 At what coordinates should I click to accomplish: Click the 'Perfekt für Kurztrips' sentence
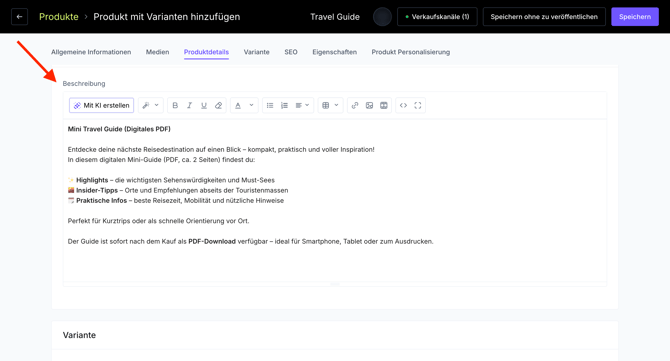tap(159, 221)
